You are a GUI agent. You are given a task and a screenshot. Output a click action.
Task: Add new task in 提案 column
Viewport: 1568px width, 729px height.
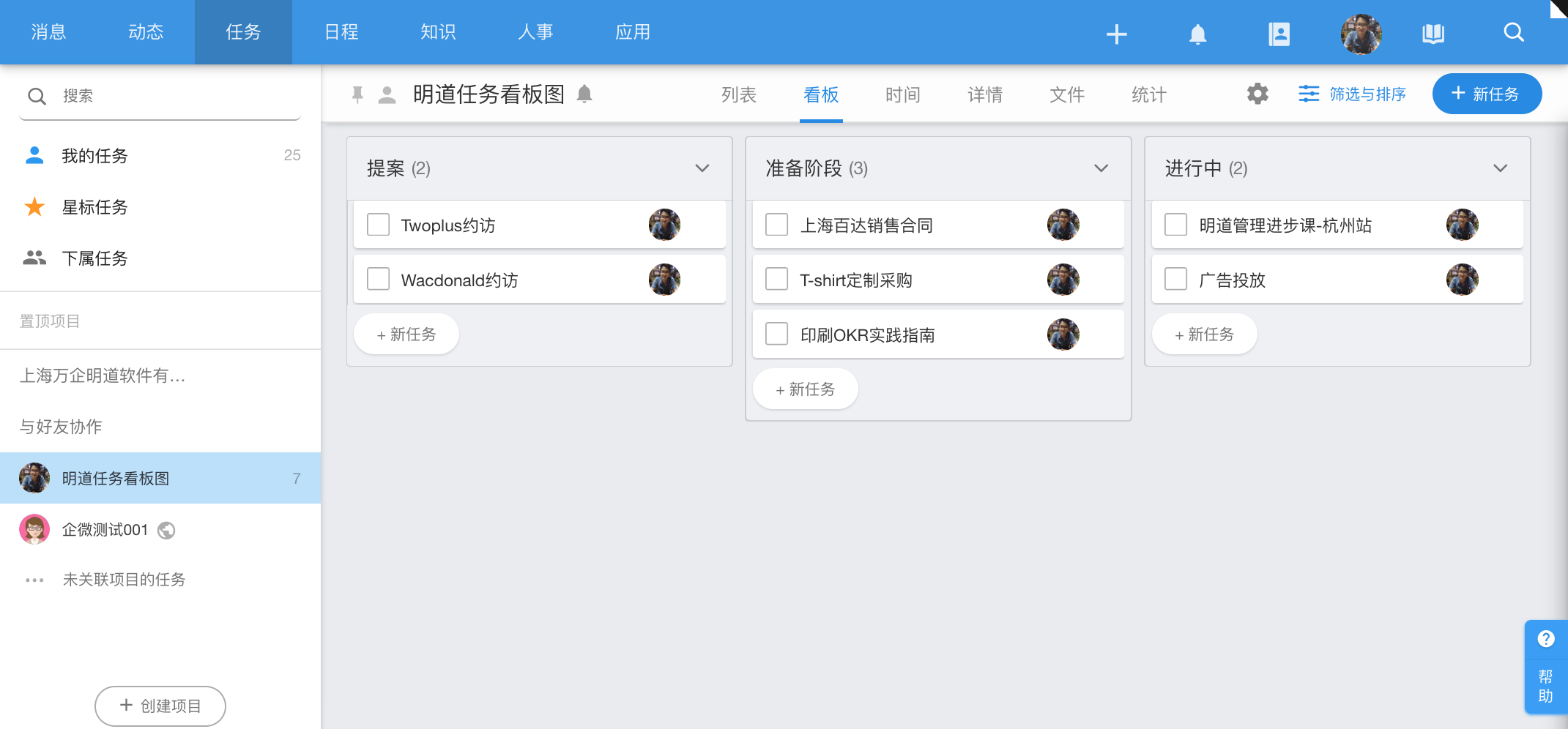click(406, 334)
